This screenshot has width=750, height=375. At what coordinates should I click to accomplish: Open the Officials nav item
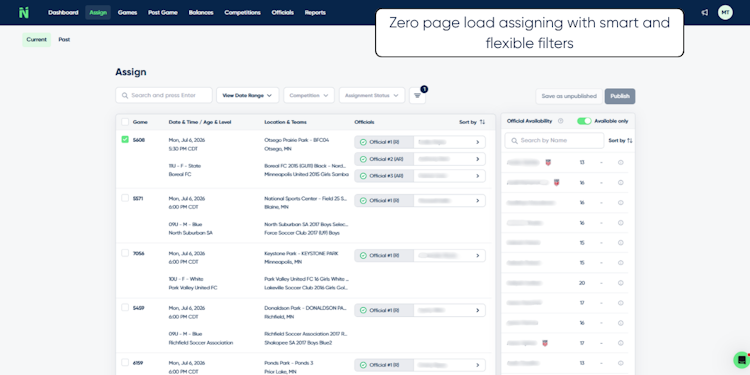tap(283, 12)
